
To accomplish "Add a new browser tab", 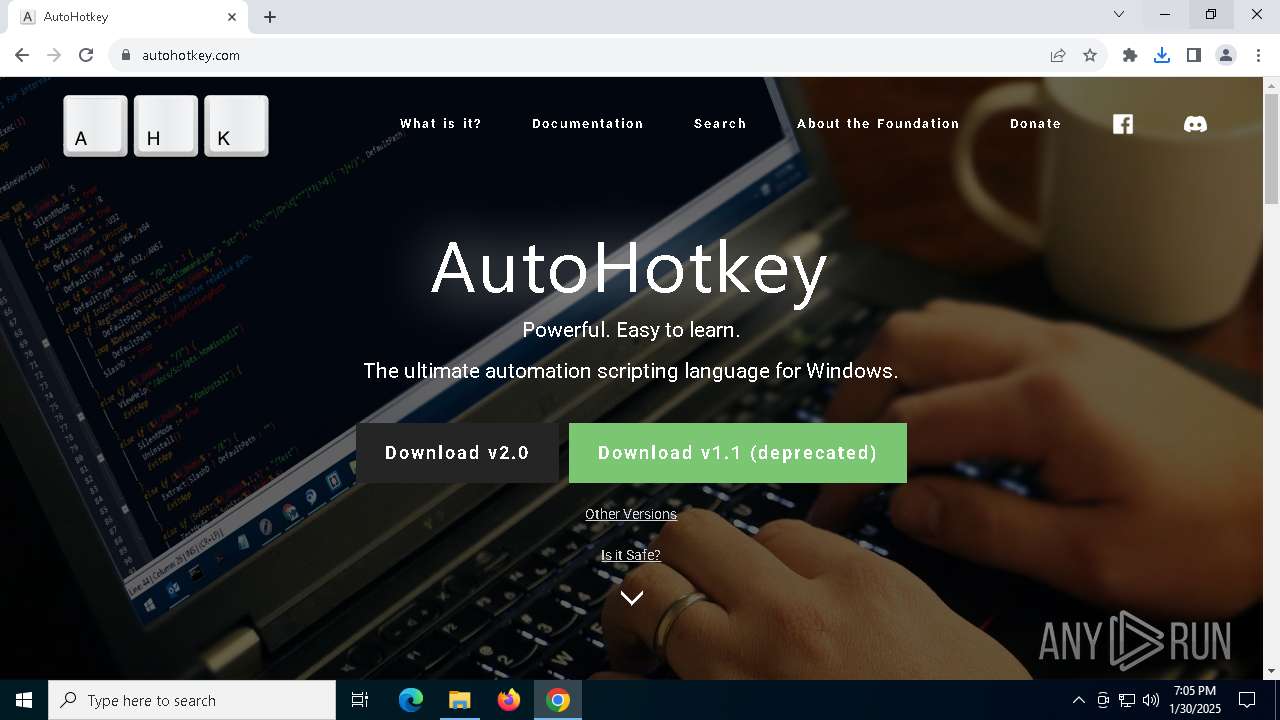I will [270, 17].
